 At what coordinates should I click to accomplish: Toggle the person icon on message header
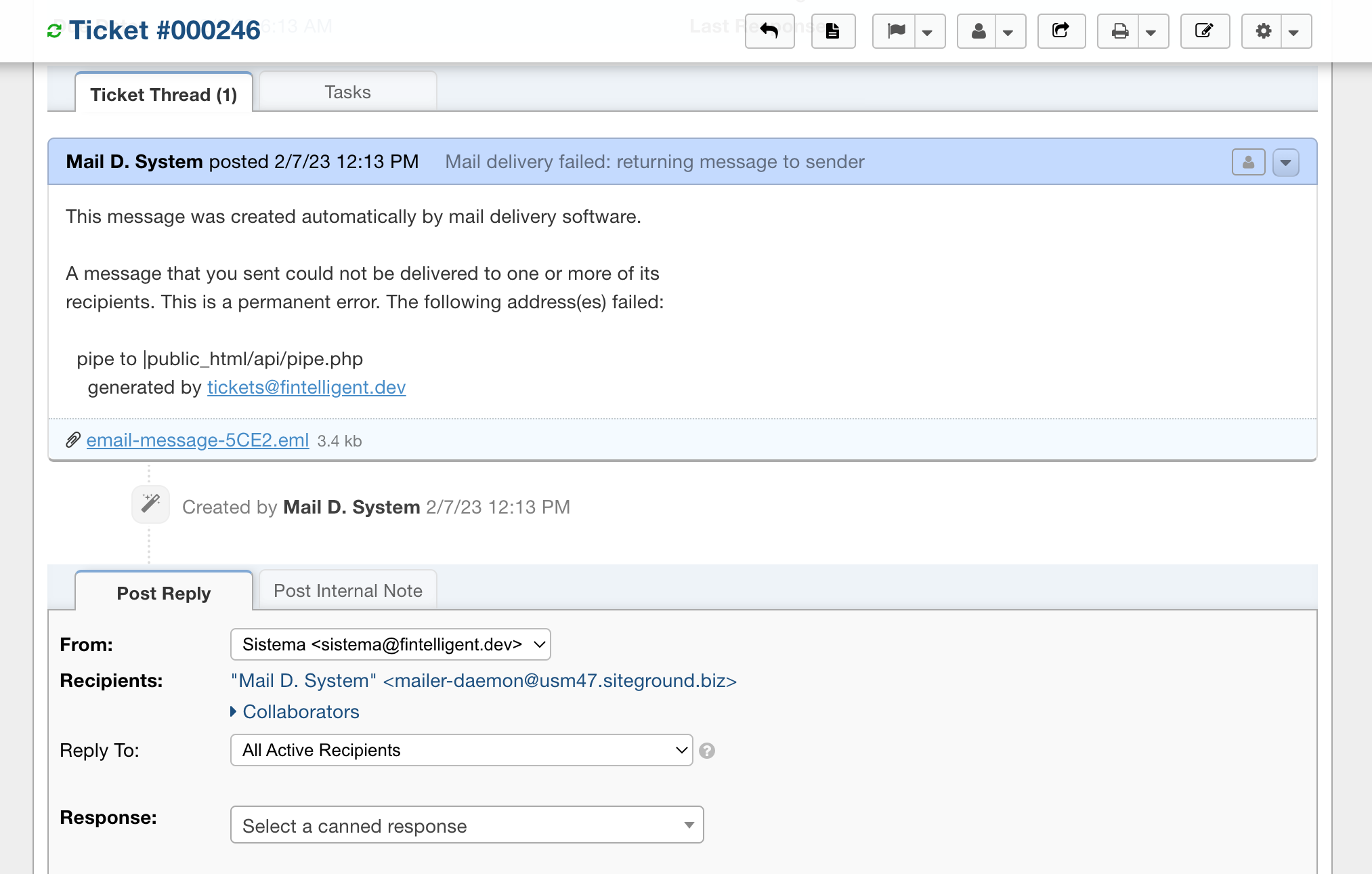tap(1249, 161)
